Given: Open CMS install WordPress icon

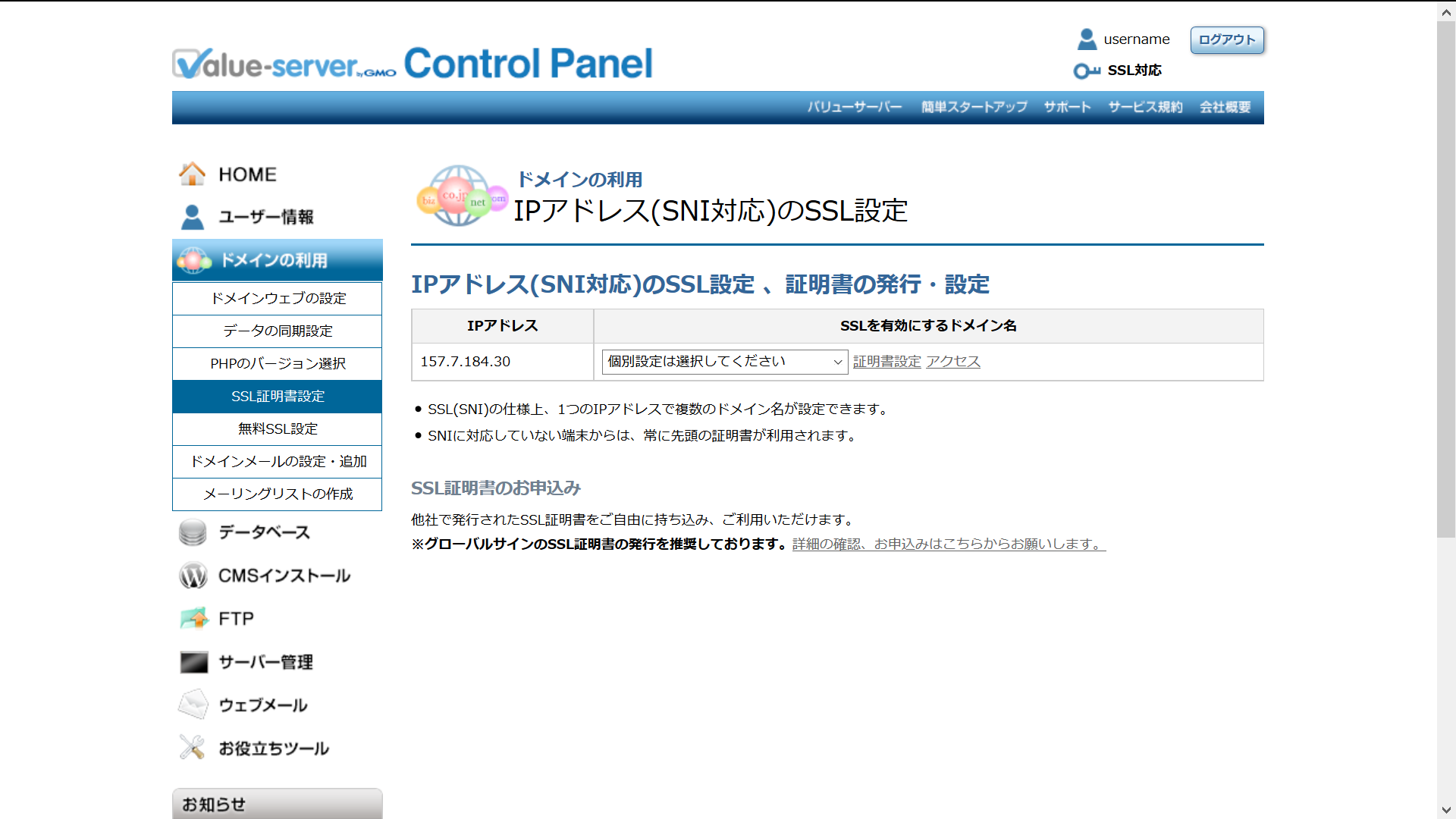Looking at the screenshot, I should (193, 576).
